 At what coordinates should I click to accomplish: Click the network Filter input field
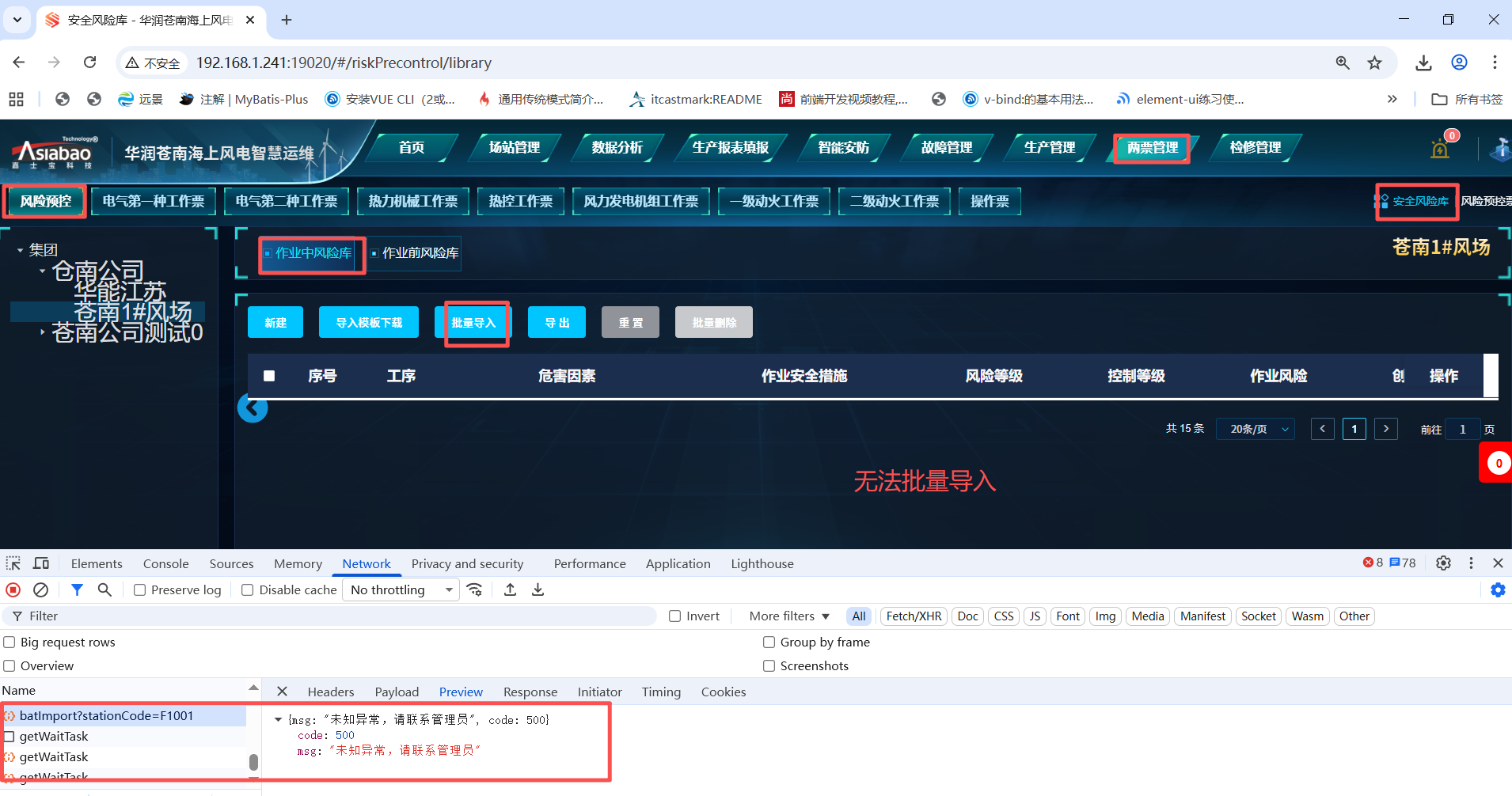click(x=332, y=616)
